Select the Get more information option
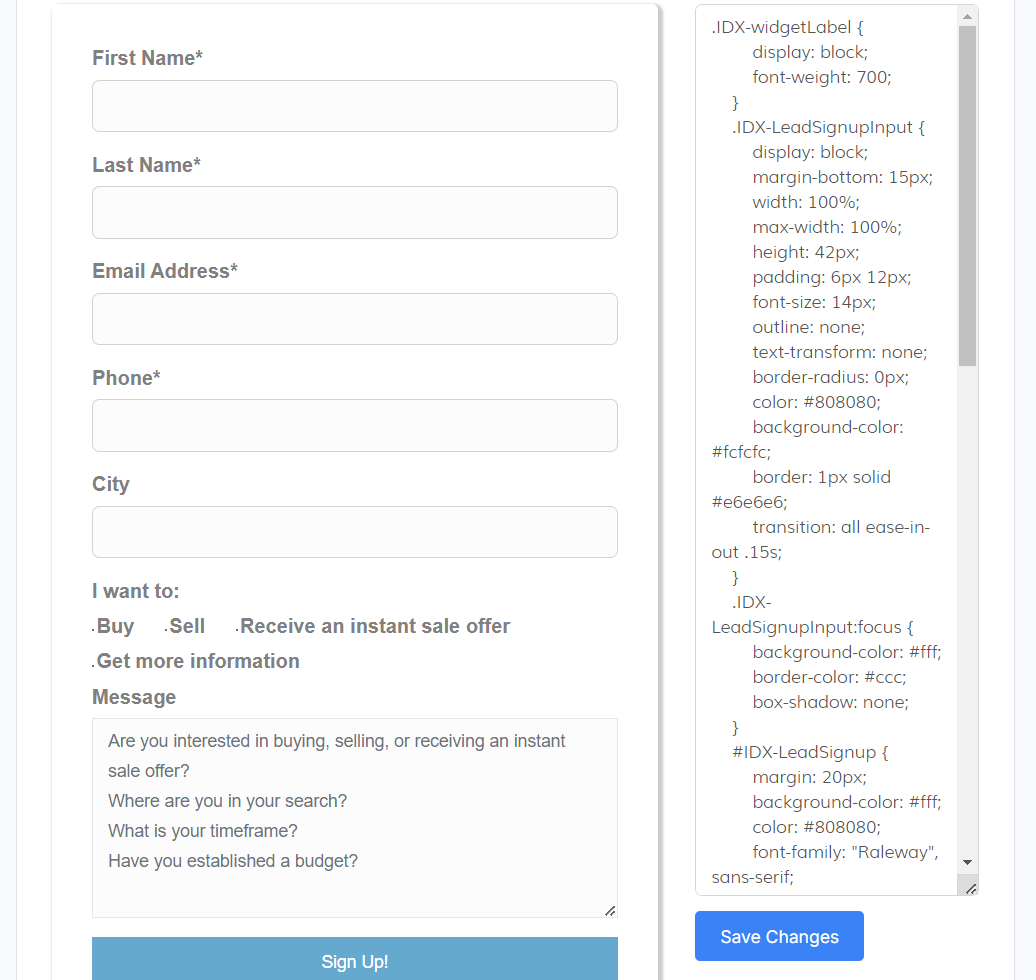Screen dimensions: 1036x980 (x=94, y=664)
